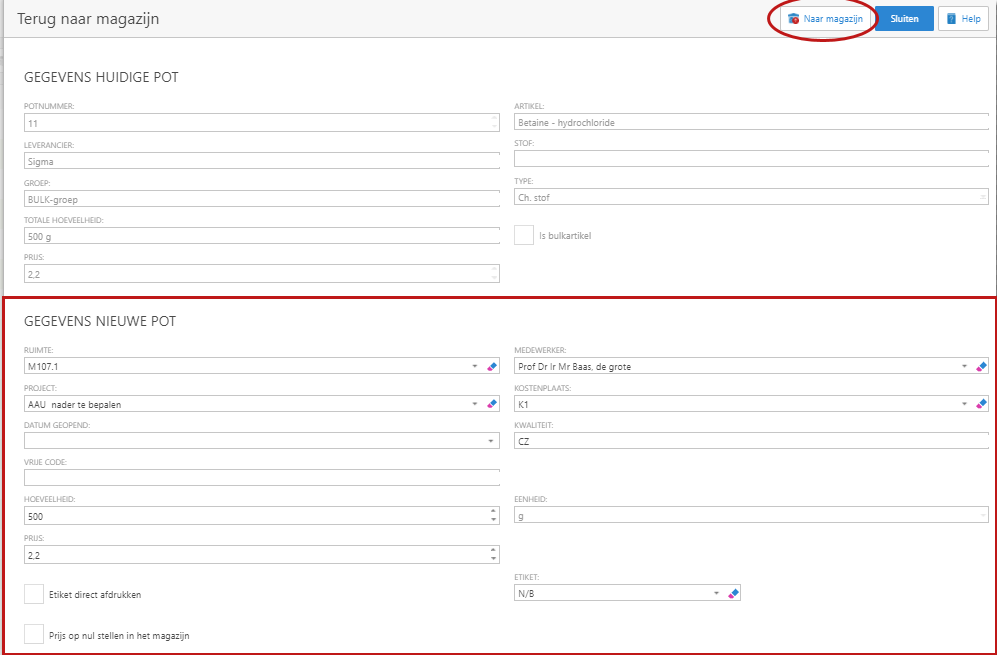Tick Prijs op nul stellen in het magazijn
This screenshot has height=655, width=997.
click(34, 634)
